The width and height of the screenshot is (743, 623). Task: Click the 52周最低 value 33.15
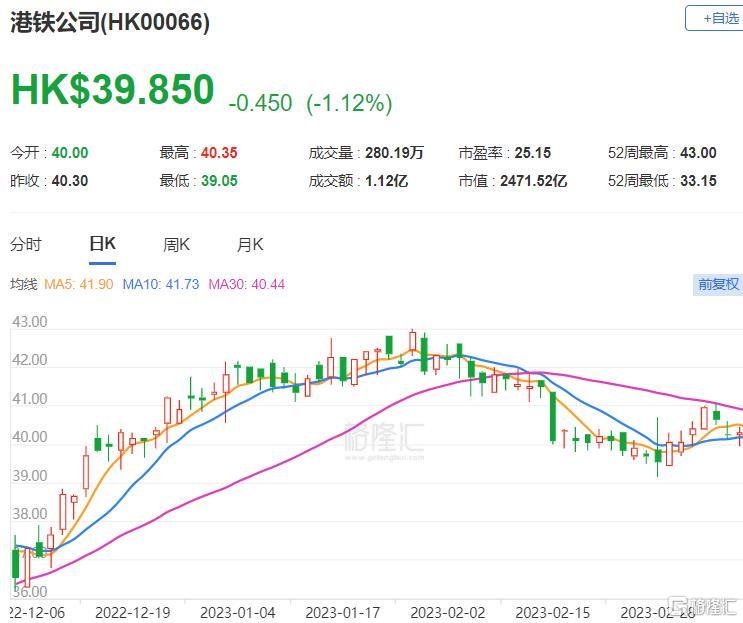(698, 181)
